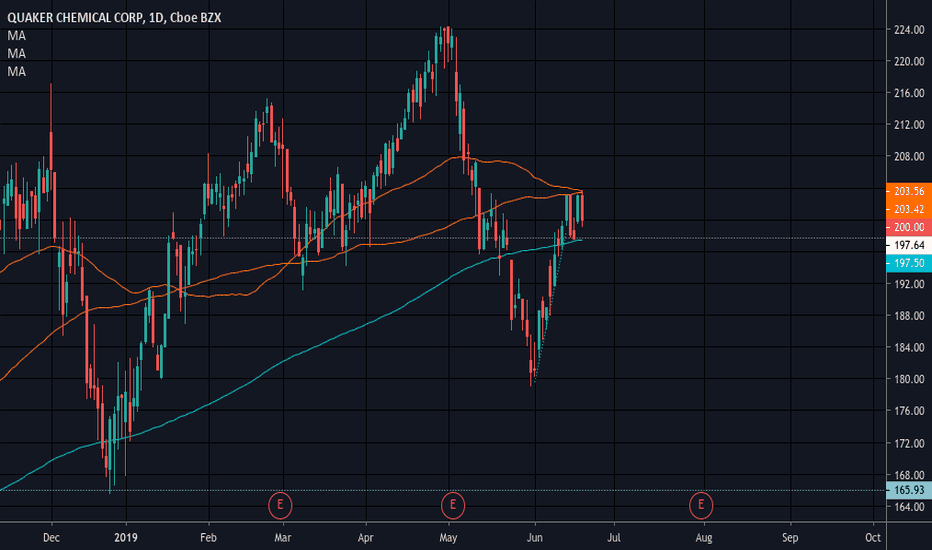Click the Feb date axis label
This screenshot has width=932, height=550.
click(x=208, y=538)
